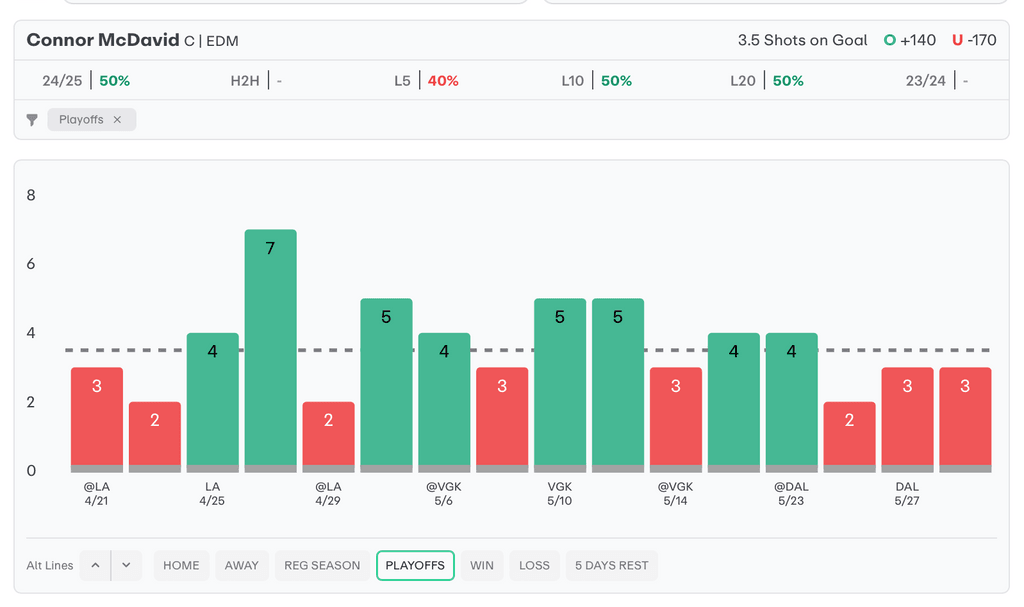Select the 24/25 season 50% stat

(x=86, y=80)
